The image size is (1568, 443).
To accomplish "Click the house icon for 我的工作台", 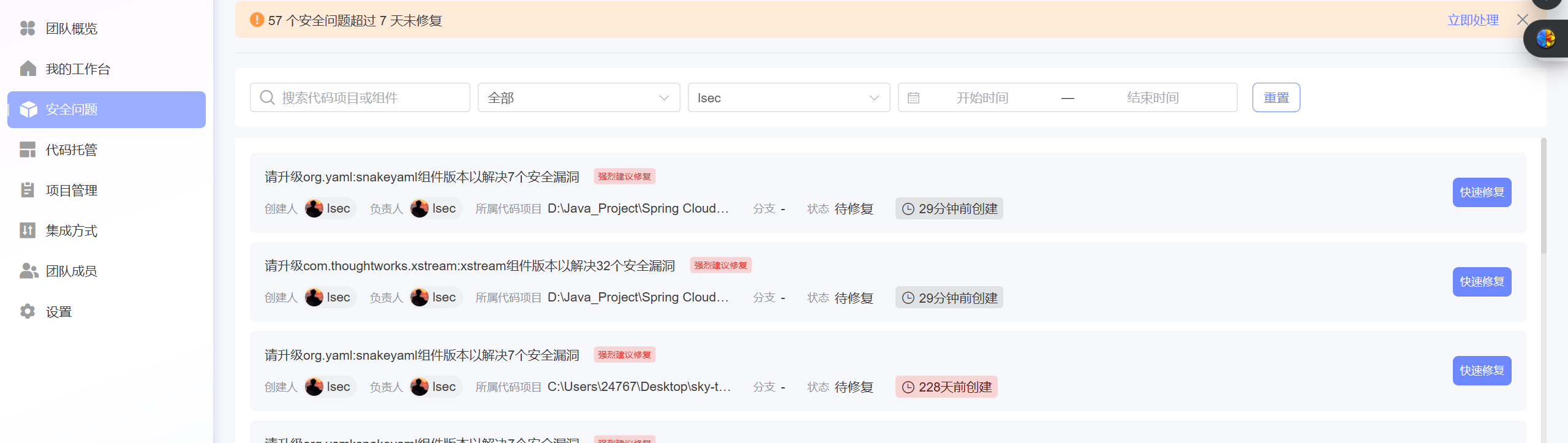I will tap(28, 69).
